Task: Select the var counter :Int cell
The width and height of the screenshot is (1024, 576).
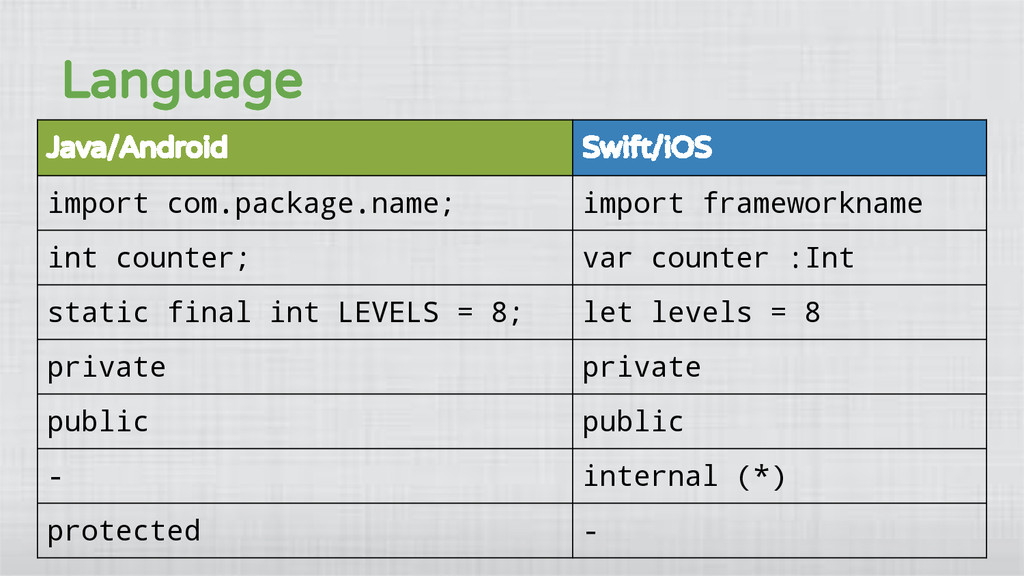Action: tap(779, 258)
